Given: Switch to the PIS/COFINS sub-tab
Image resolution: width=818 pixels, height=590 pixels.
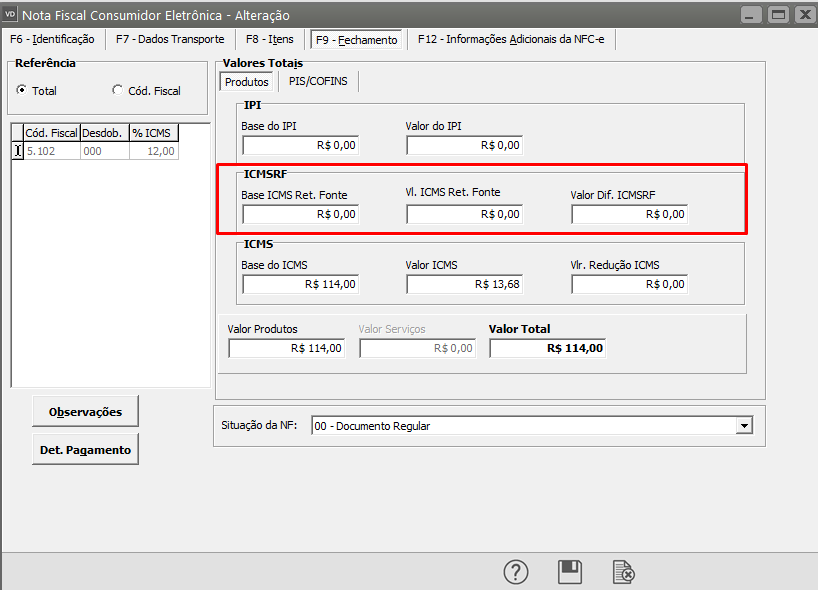Looking at the screenshot, I should 318,81.
